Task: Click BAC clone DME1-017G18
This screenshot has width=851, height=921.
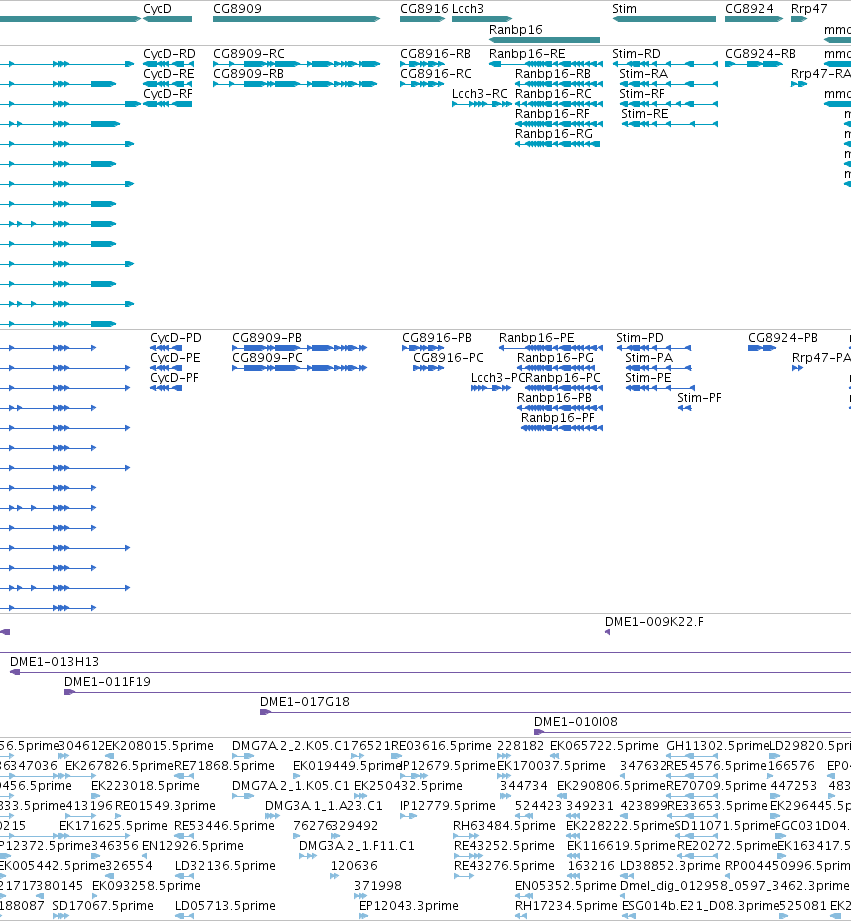Action: coord(305,702)
